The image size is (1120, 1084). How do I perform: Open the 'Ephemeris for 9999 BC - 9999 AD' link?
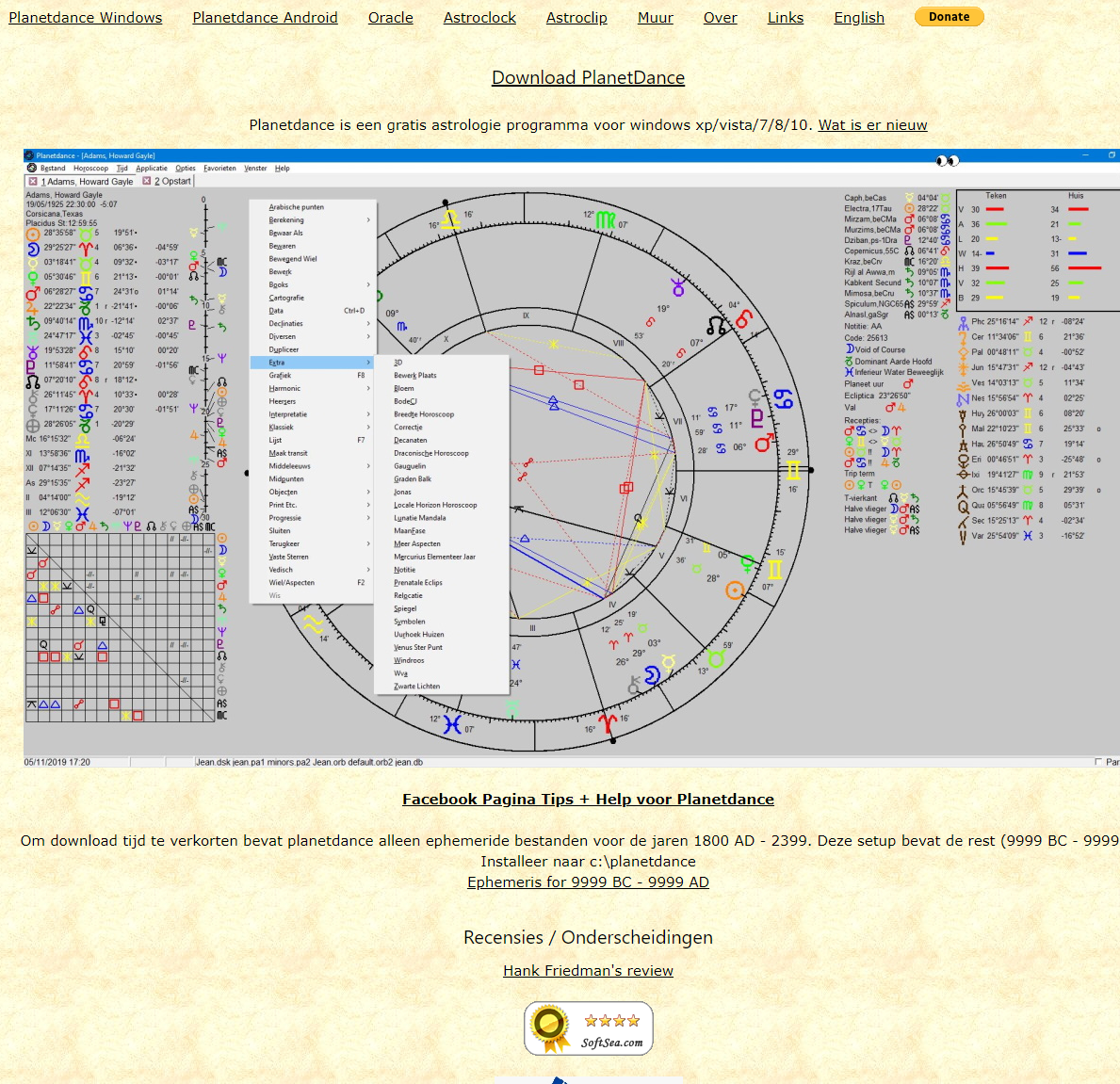point(589,882)
